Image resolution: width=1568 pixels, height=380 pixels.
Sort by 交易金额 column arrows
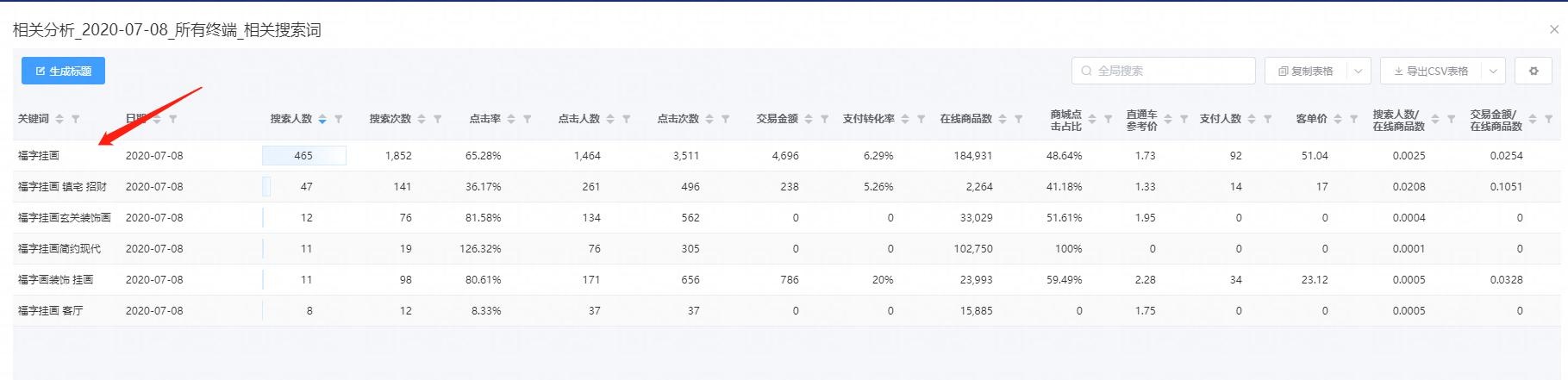[809, 119]
